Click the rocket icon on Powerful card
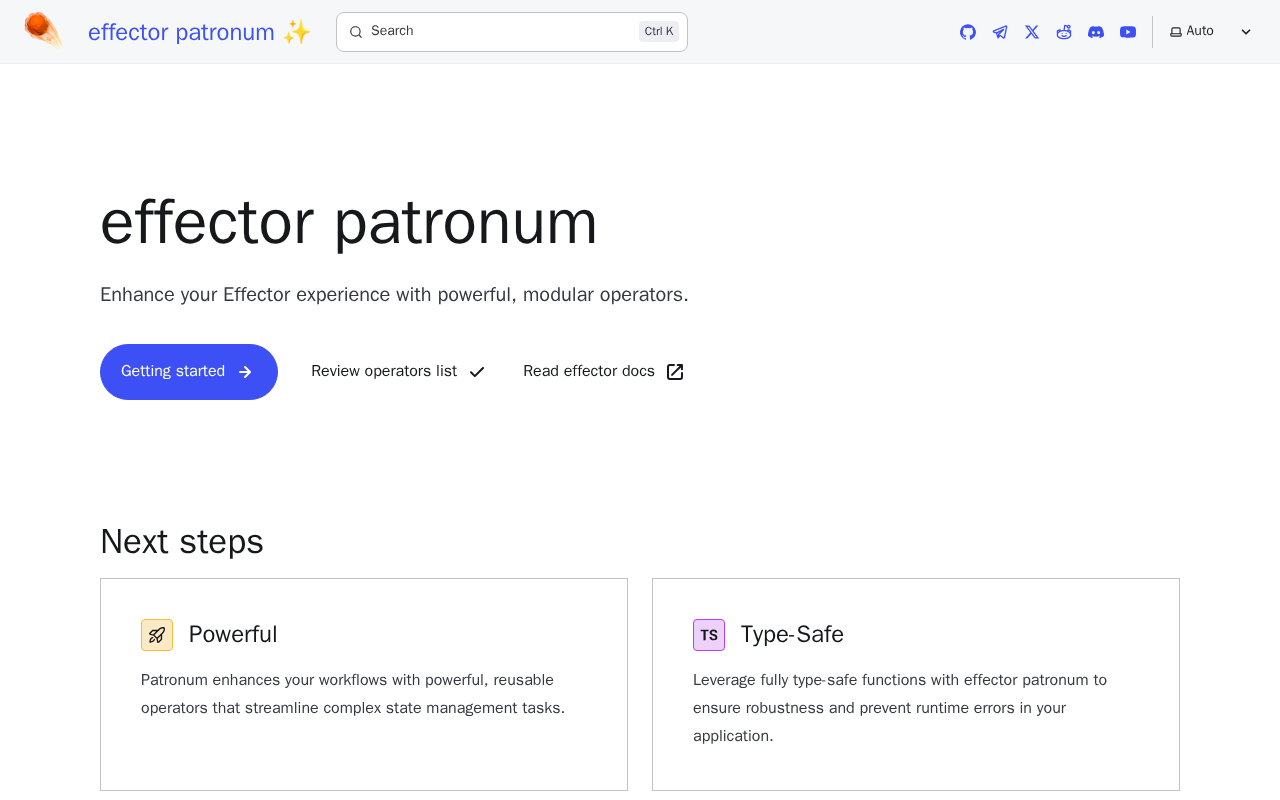 pyautogui.click(x=157, y=635)
